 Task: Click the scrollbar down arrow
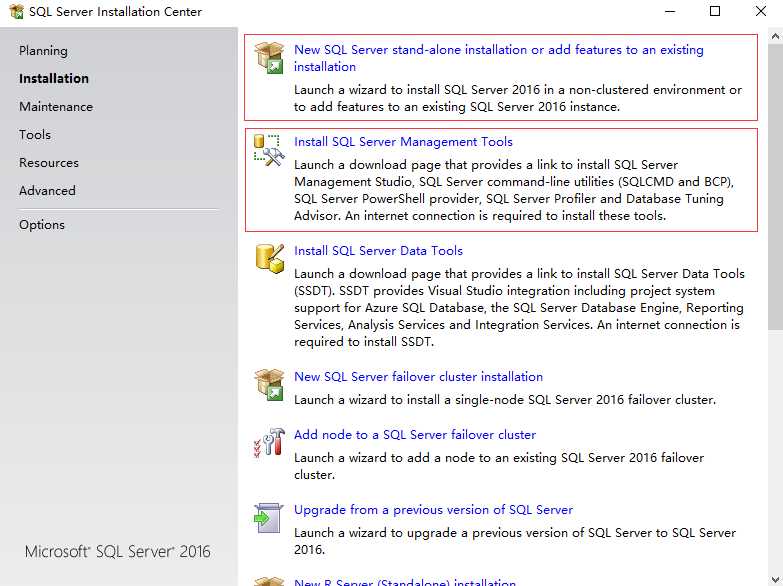point(775,580)
